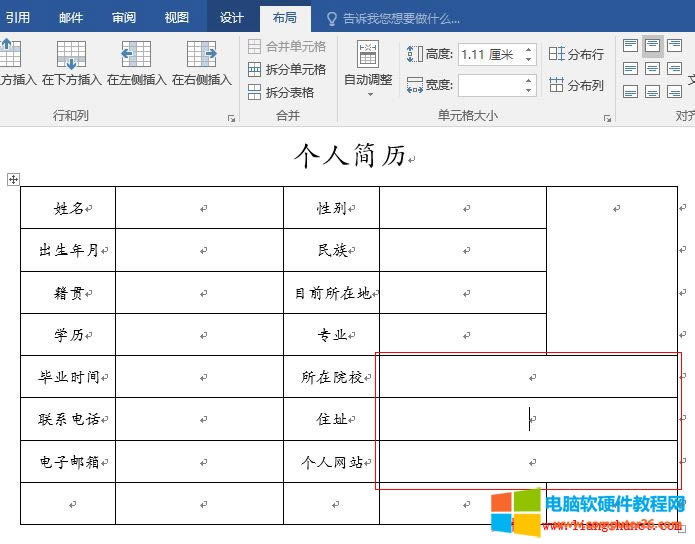Click the 目前所在地 table cell
The image size is (695, 544).
pos(332,293)
